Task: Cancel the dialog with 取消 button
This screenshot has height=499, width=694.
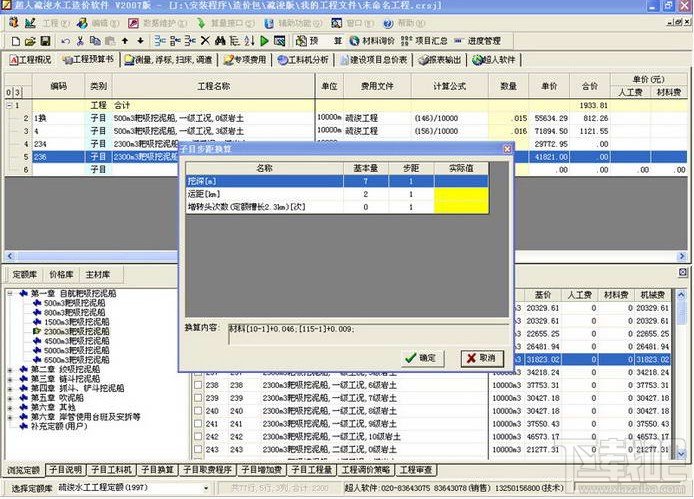Action: [482, 358]
